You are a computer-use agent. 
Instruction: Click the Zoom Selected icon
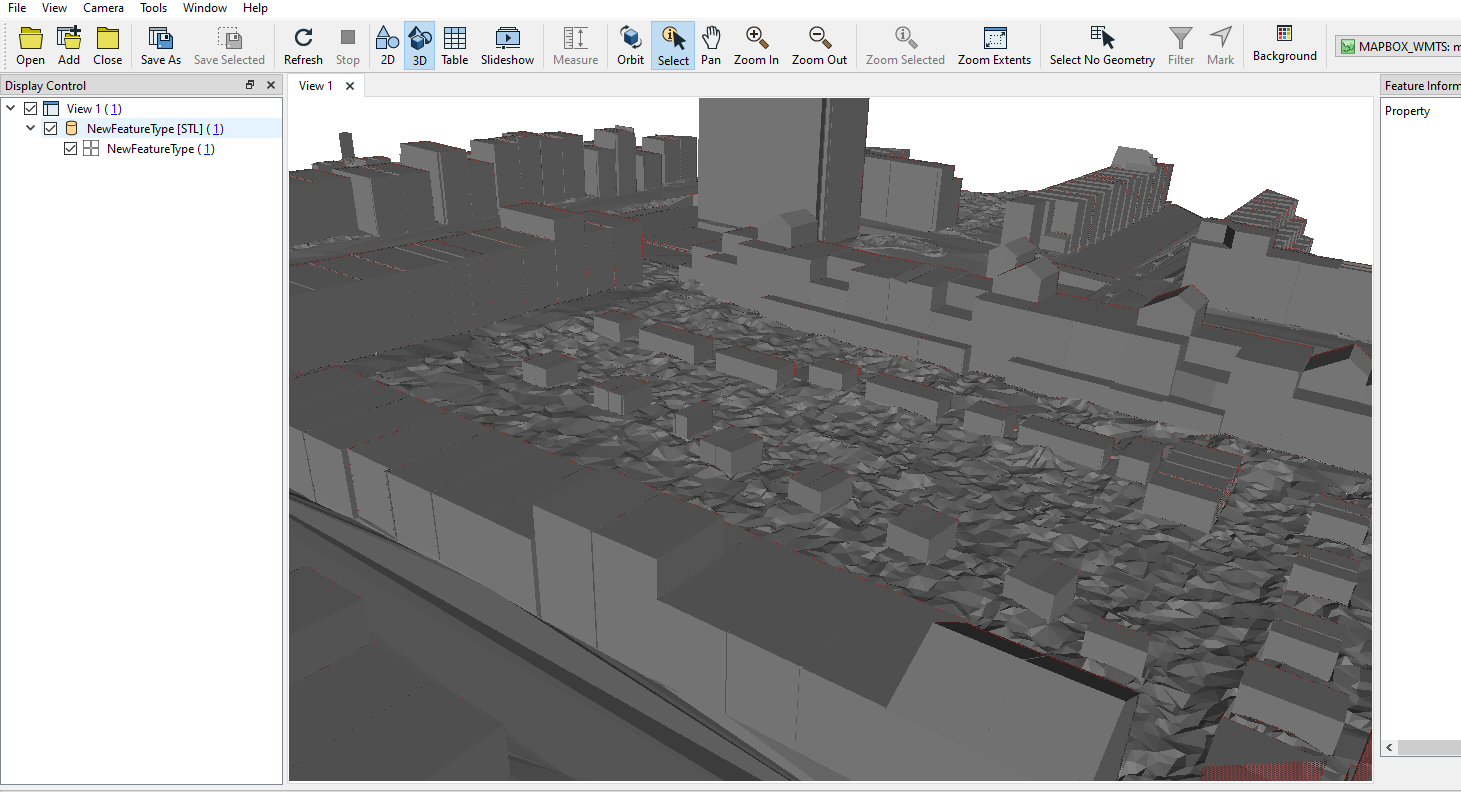point(905,46)
